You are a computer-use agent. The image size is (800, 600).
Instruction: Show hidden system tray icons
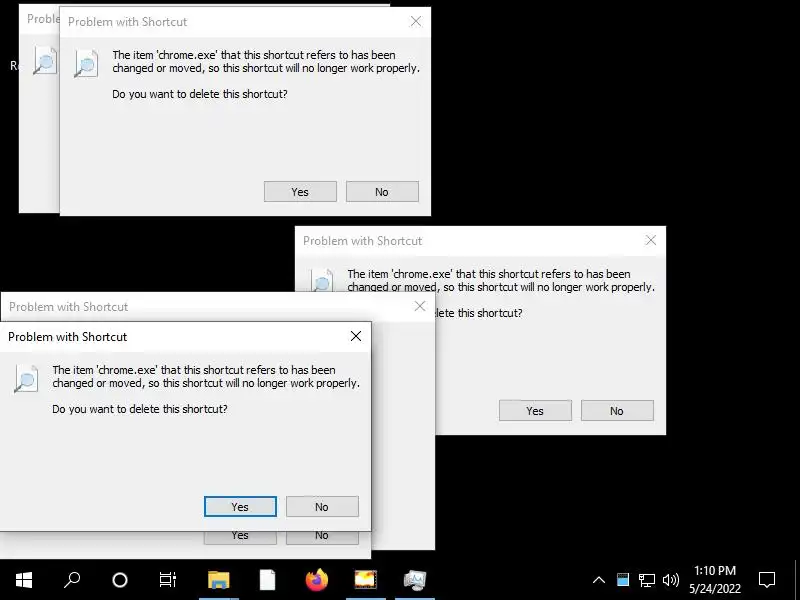click(599, 580)
